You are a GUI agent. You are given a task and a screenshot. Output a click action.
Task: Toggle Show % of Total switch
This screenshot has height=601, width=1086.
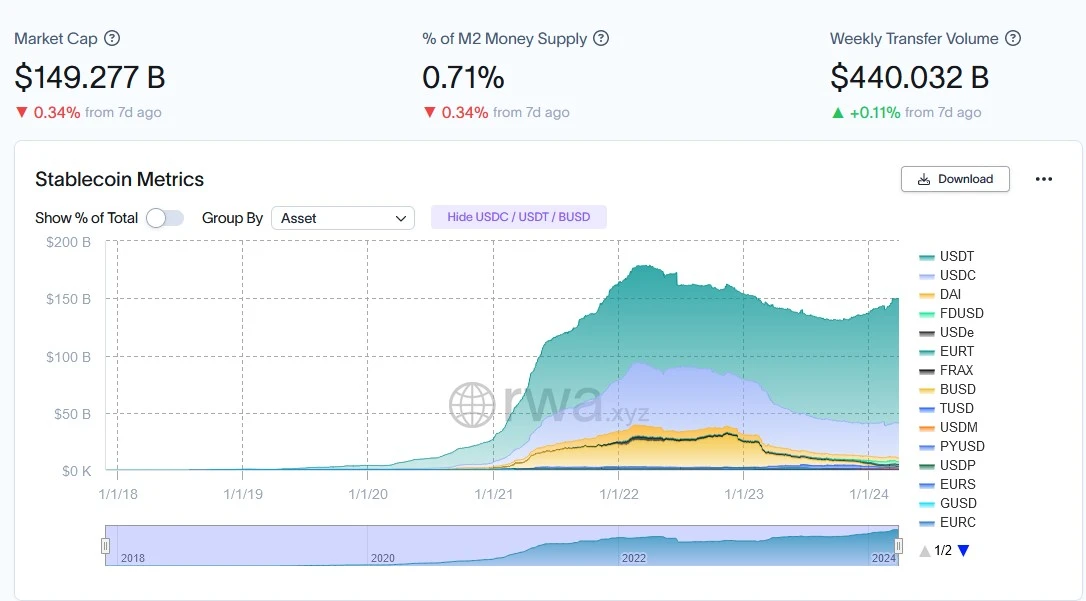coord(165,218)
